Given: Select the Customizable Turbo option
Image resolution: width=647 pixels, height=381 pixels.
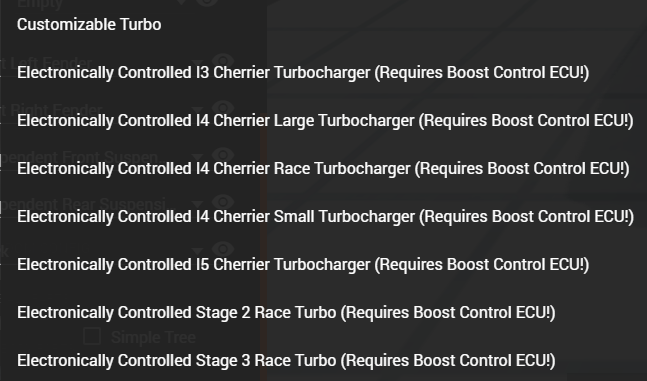Looking at the screenshot, I should tap(89, 24).
